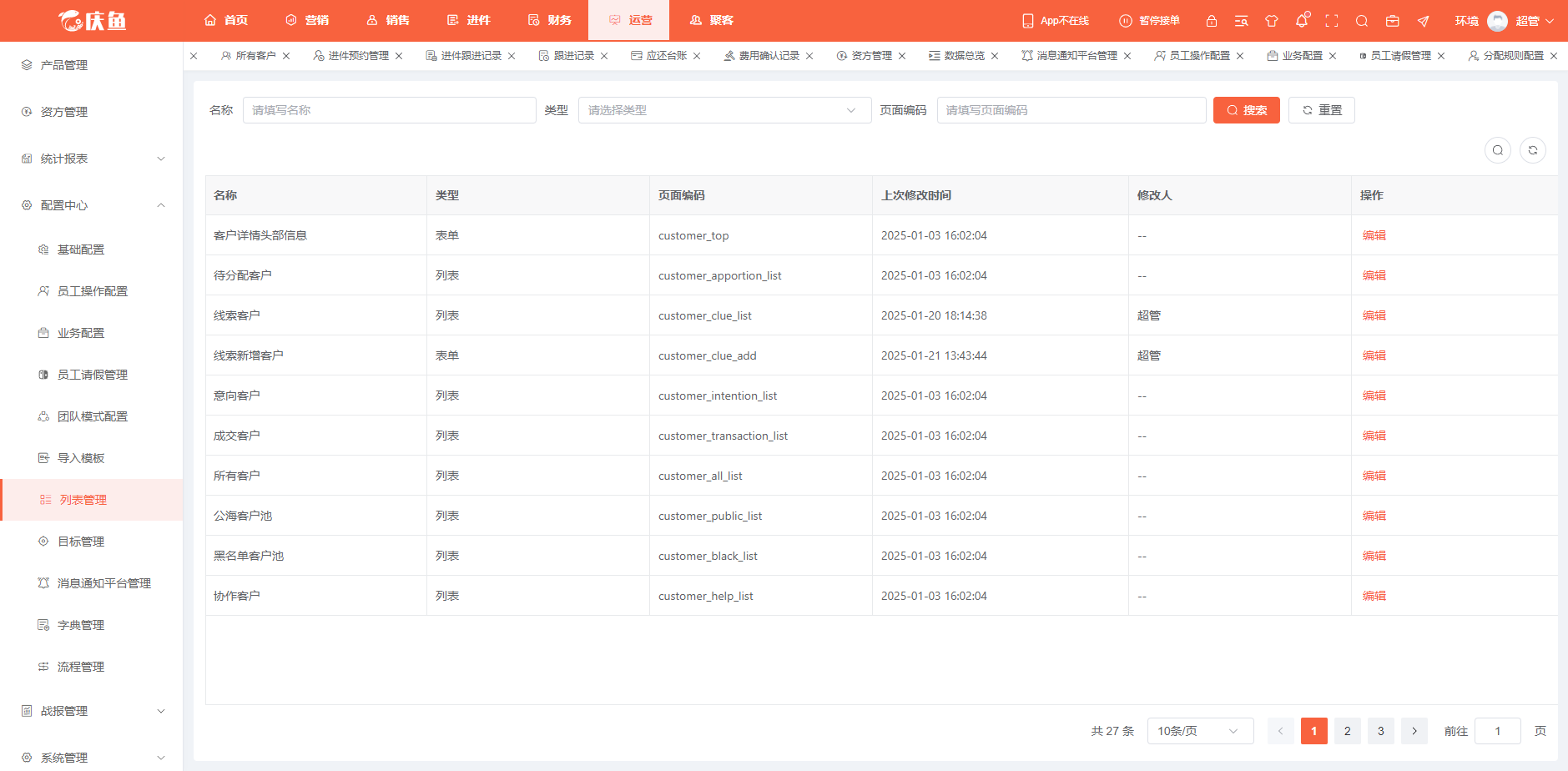This screenshot has width=1568, height=771.
Task: Focus the 页面编码 input field
Action: click(1071, 110)
